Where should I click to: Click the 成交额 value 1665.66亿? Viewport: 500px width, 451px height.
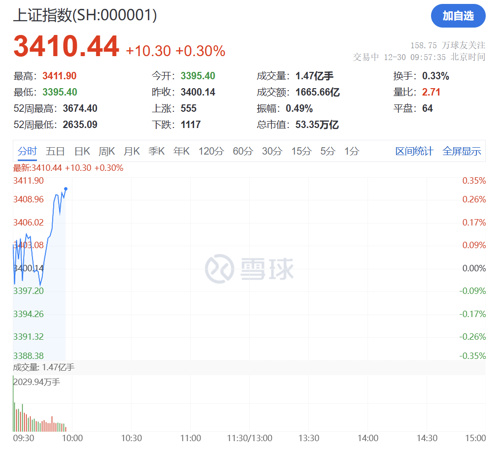(317, 92)
